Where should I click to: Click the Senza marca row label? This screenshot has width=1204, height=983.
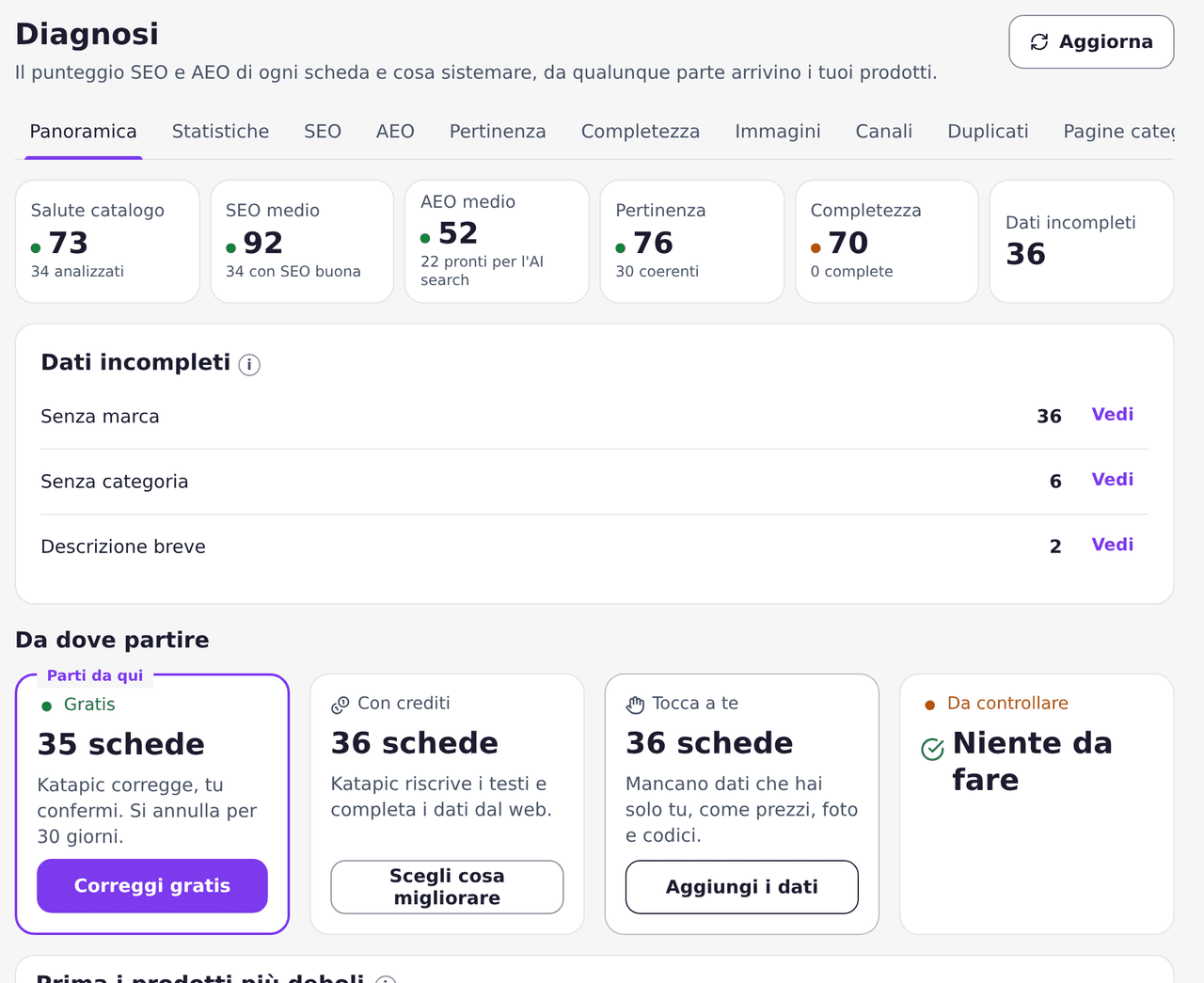(x=100, y=417)
